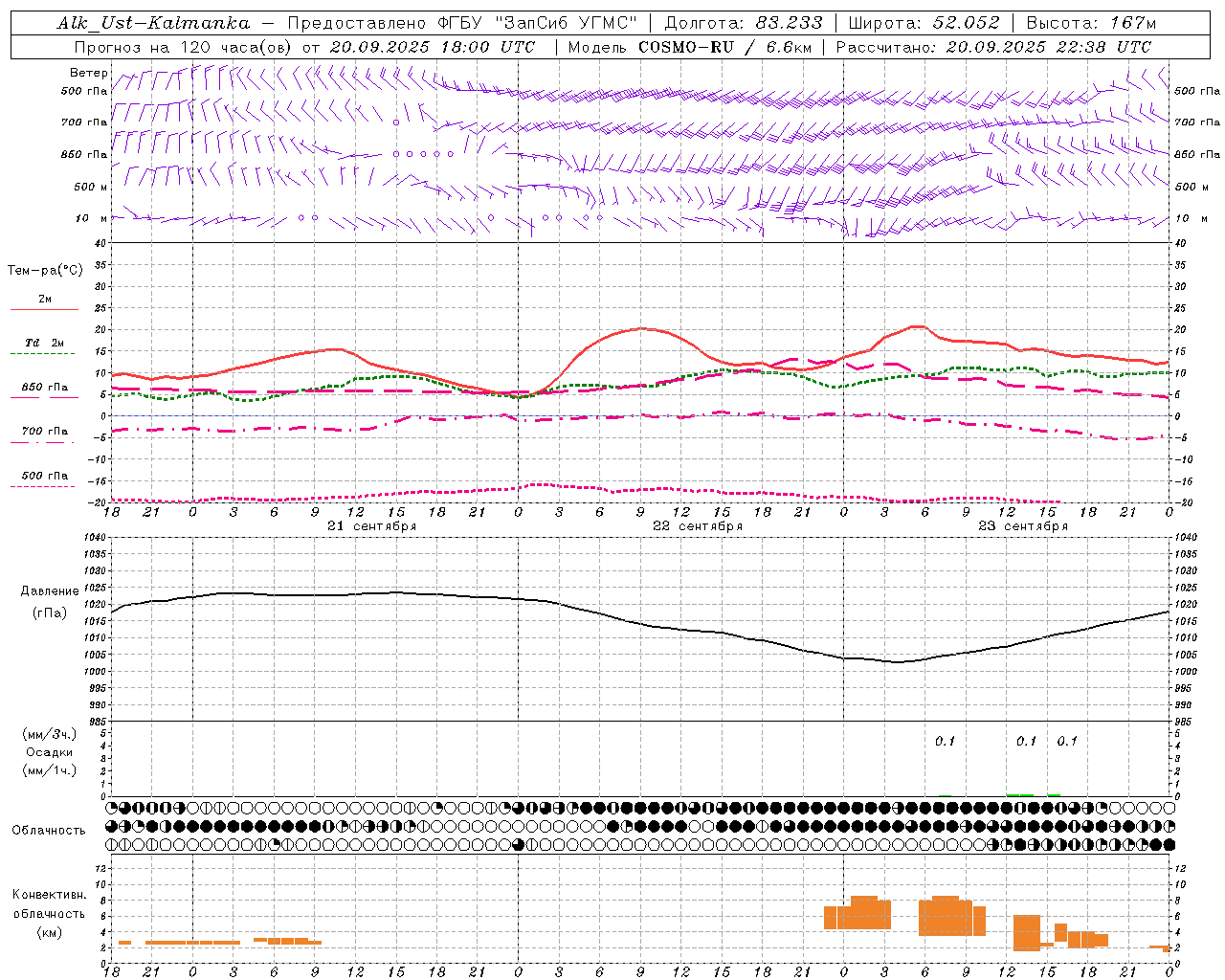Image resolution: width=1225 pixels, height=980 pixels.
Task: Click the Осадки panel label
Action: point(49,752)
